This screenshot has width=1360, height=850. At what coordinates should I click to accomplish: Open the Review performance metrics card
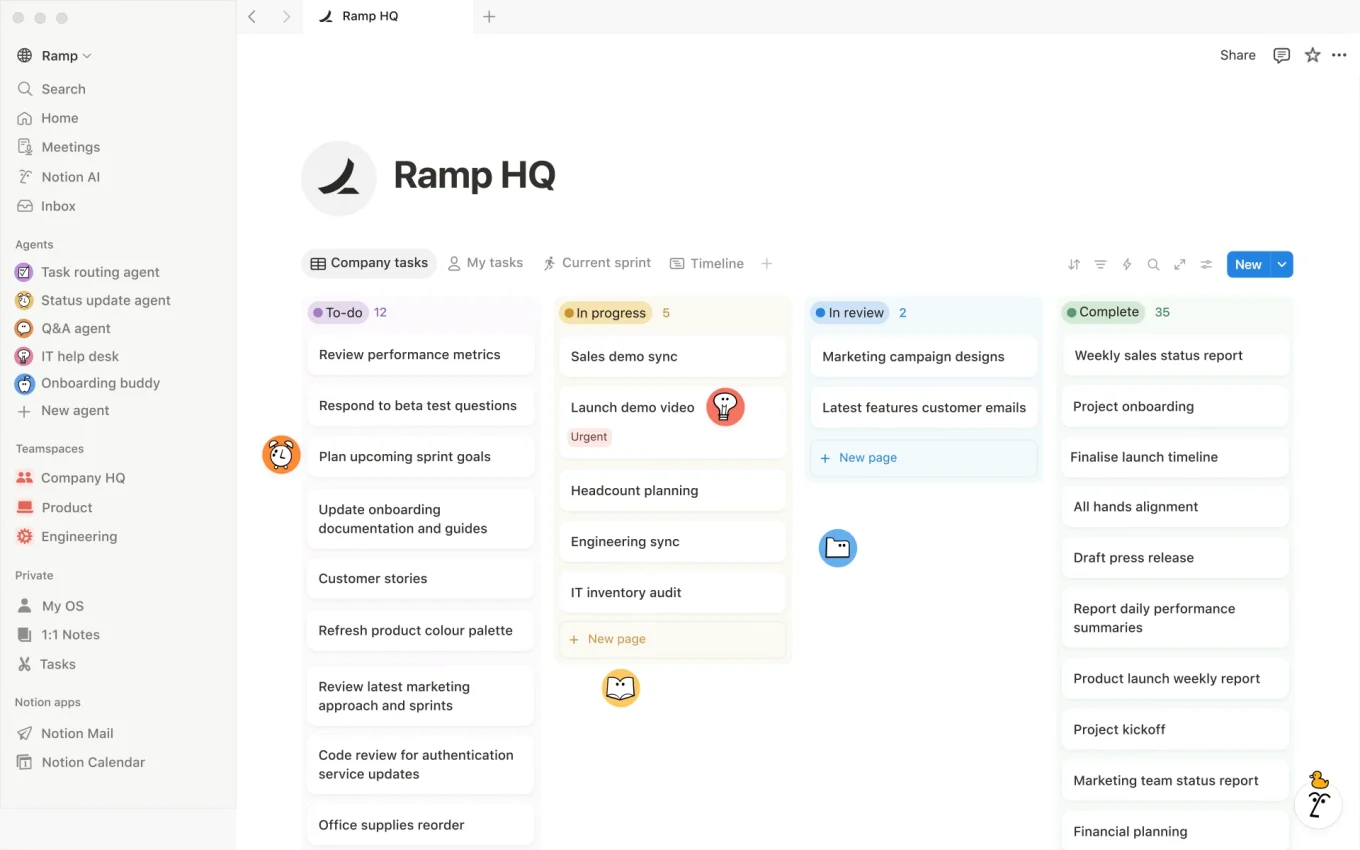[420, 355]
